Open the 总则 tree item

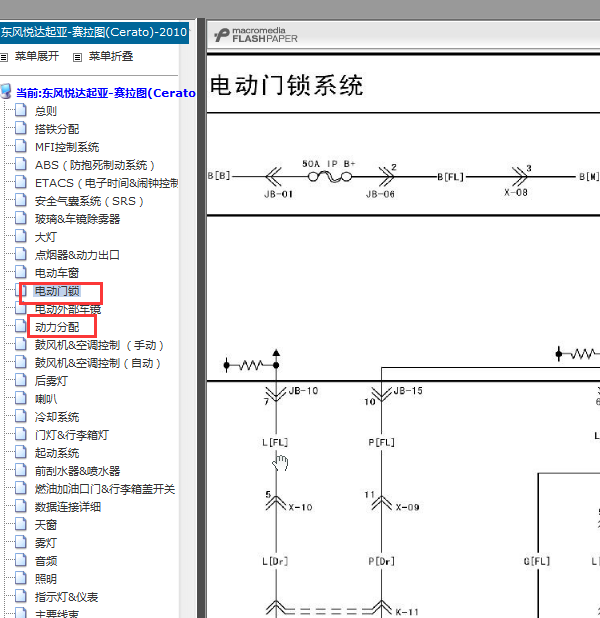tap(46, 111)
